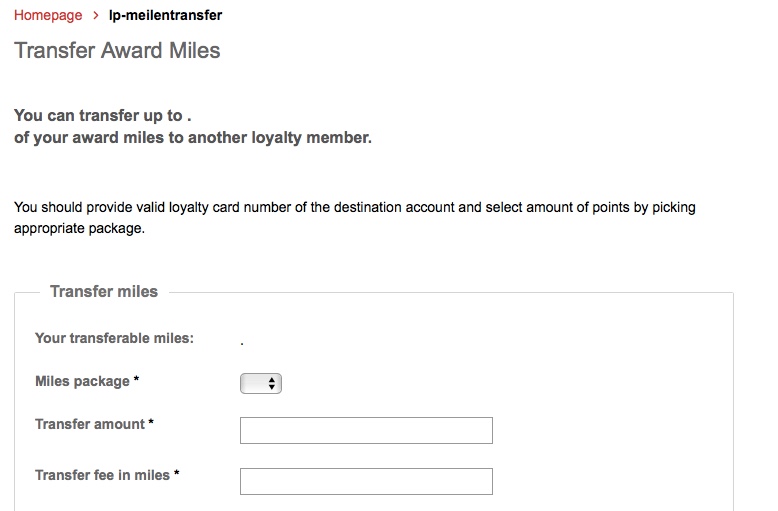Click the 'appropriate package' text line
This screenshot has width=778, height=511.
coord(79,228)
